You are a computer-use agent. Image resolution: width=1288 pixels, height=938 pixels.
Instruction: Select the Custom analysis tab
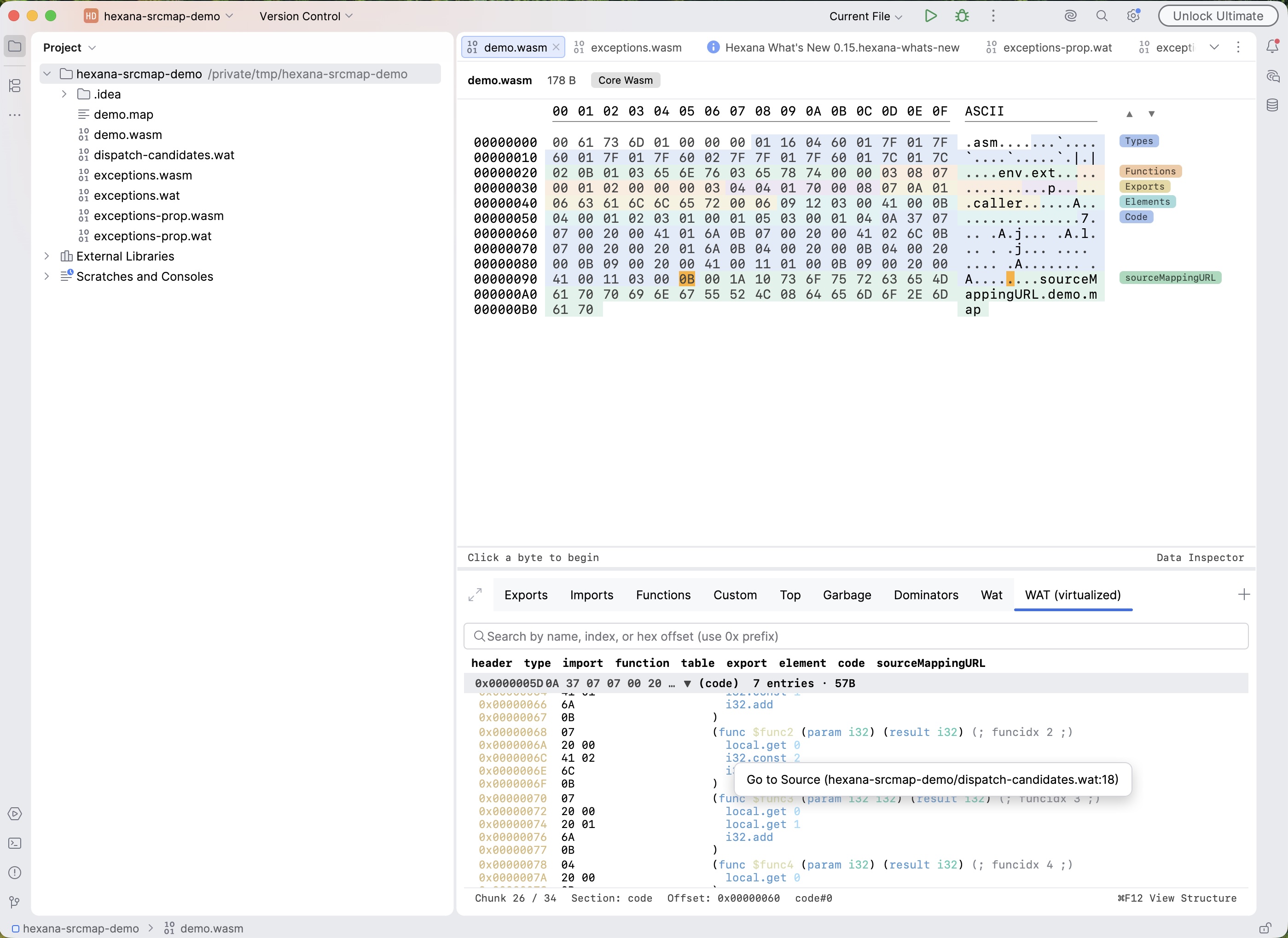(x=735, y=595)
